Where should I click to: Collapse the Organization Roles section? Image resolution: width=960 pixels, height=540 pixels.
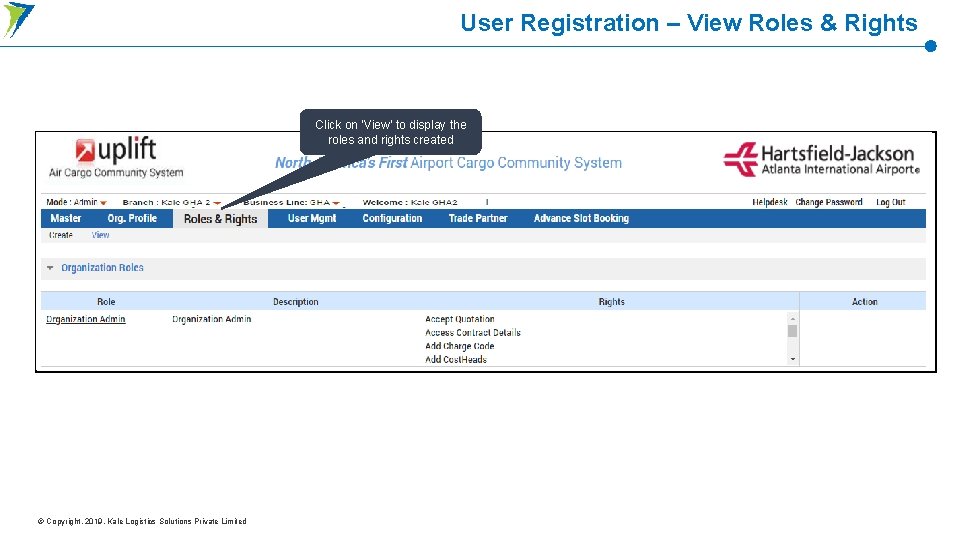[50, 268]
